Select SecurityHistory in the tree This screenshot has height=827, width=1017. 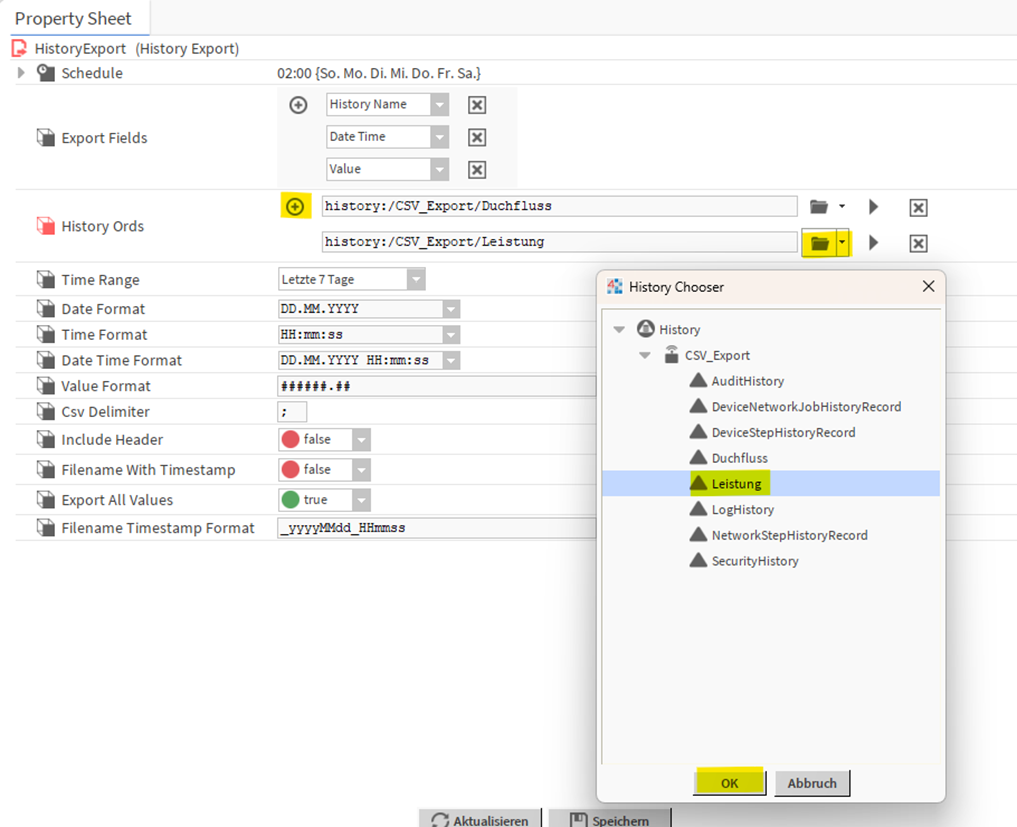click(x=755, y=561)
